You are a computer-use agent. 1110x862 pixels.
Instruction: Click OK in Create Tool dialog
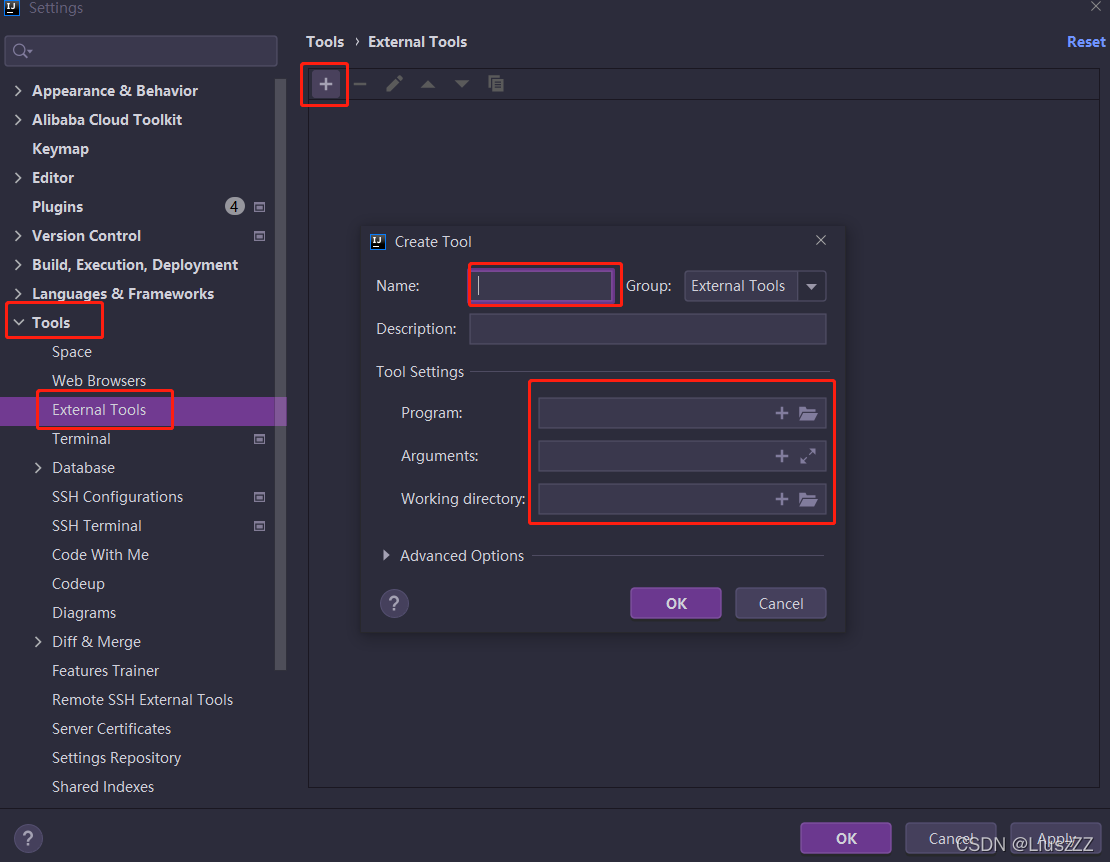tap(675, 604)
